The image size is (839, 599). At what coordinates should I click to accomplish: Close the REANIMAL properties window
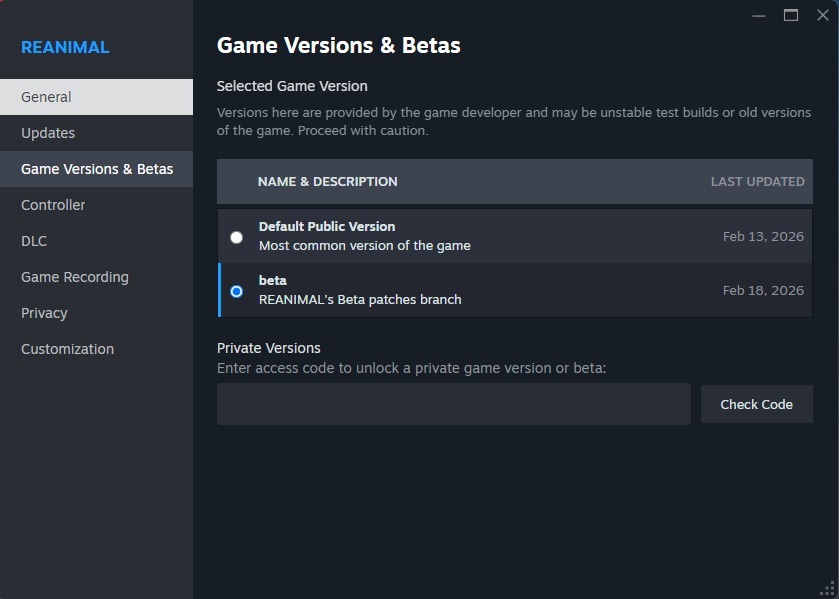[823, 15]
